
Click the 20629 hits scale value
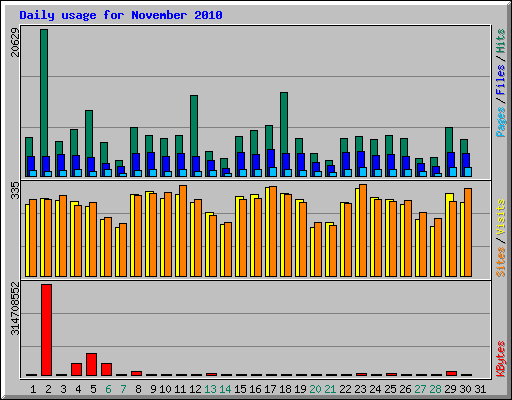click(x=15, y=42)
